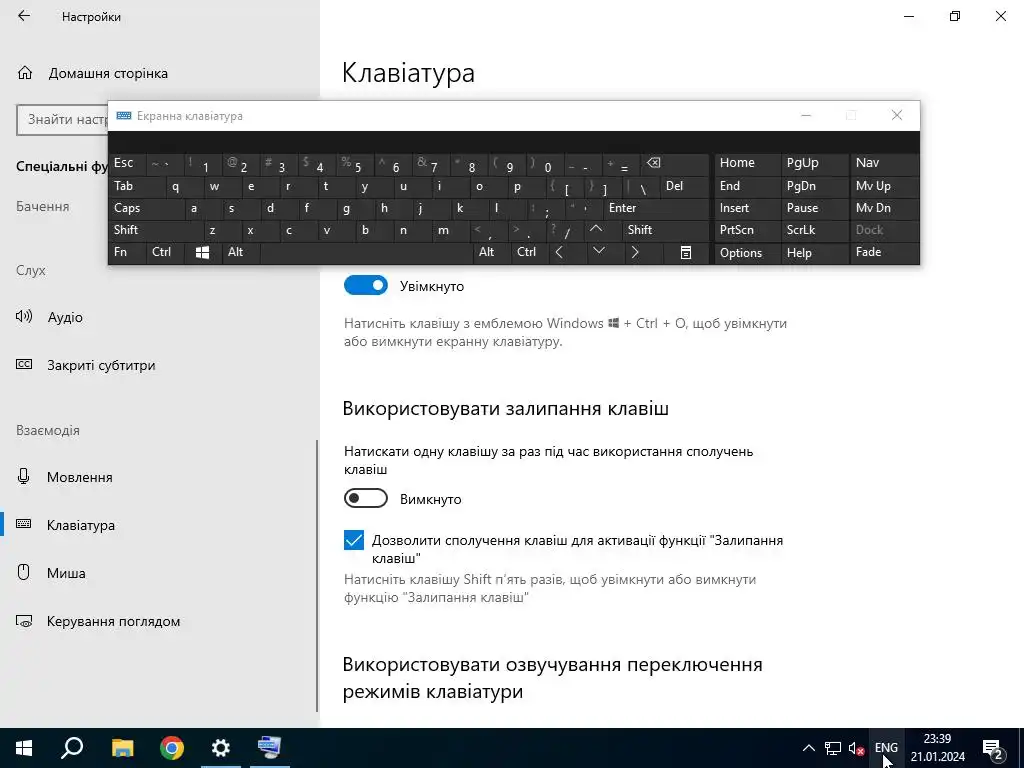
Task: Click Enter key on the on-screen keyboard
Action: [656, 208]
